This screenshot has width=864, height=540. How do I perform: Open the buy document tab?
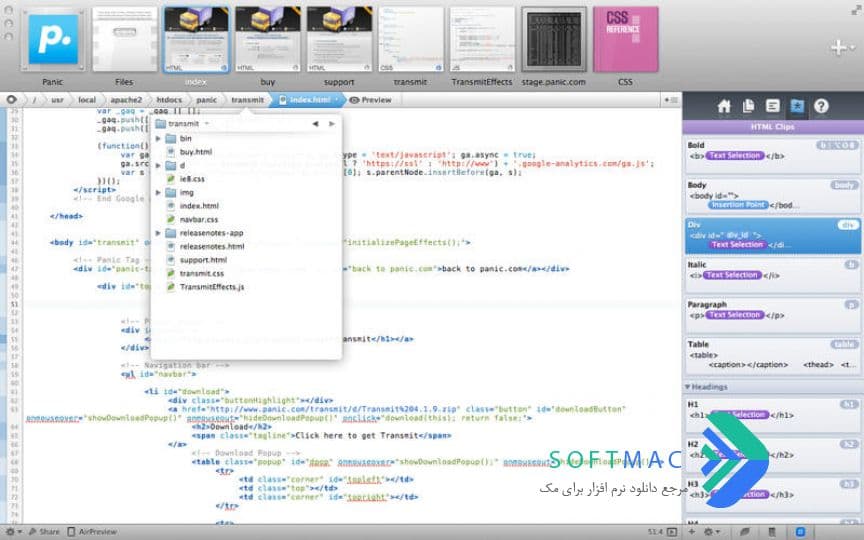tap(268, 40)
